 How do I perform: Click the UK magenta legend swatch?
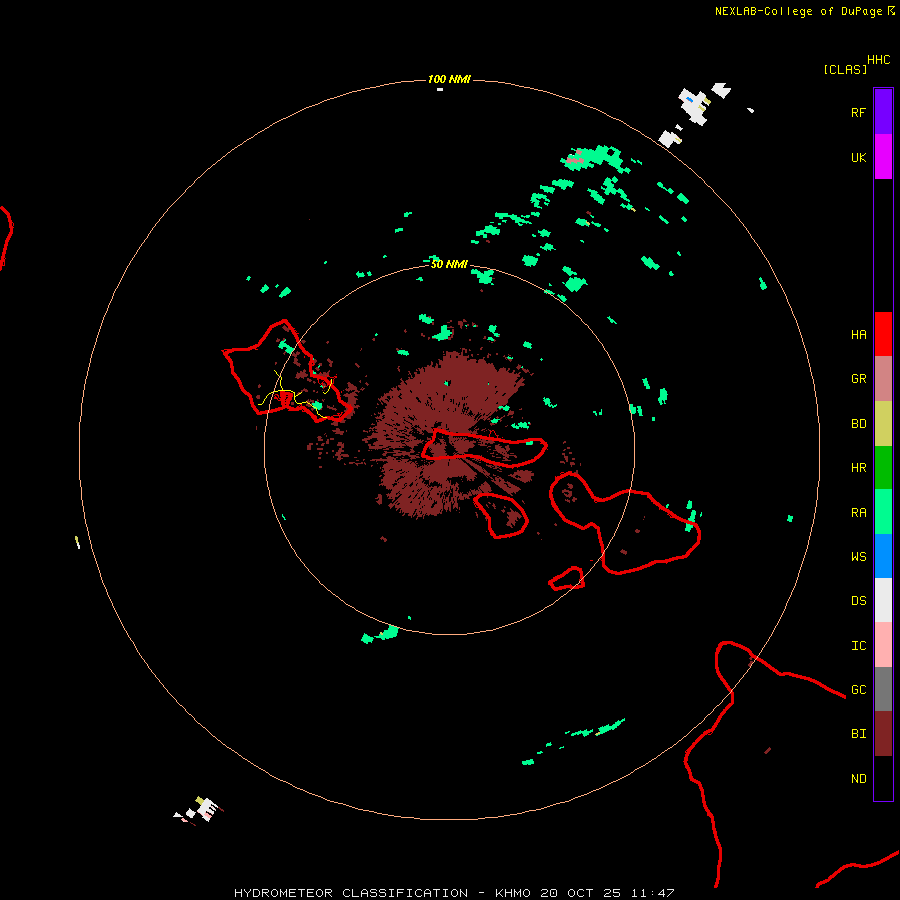pos(883,157)
